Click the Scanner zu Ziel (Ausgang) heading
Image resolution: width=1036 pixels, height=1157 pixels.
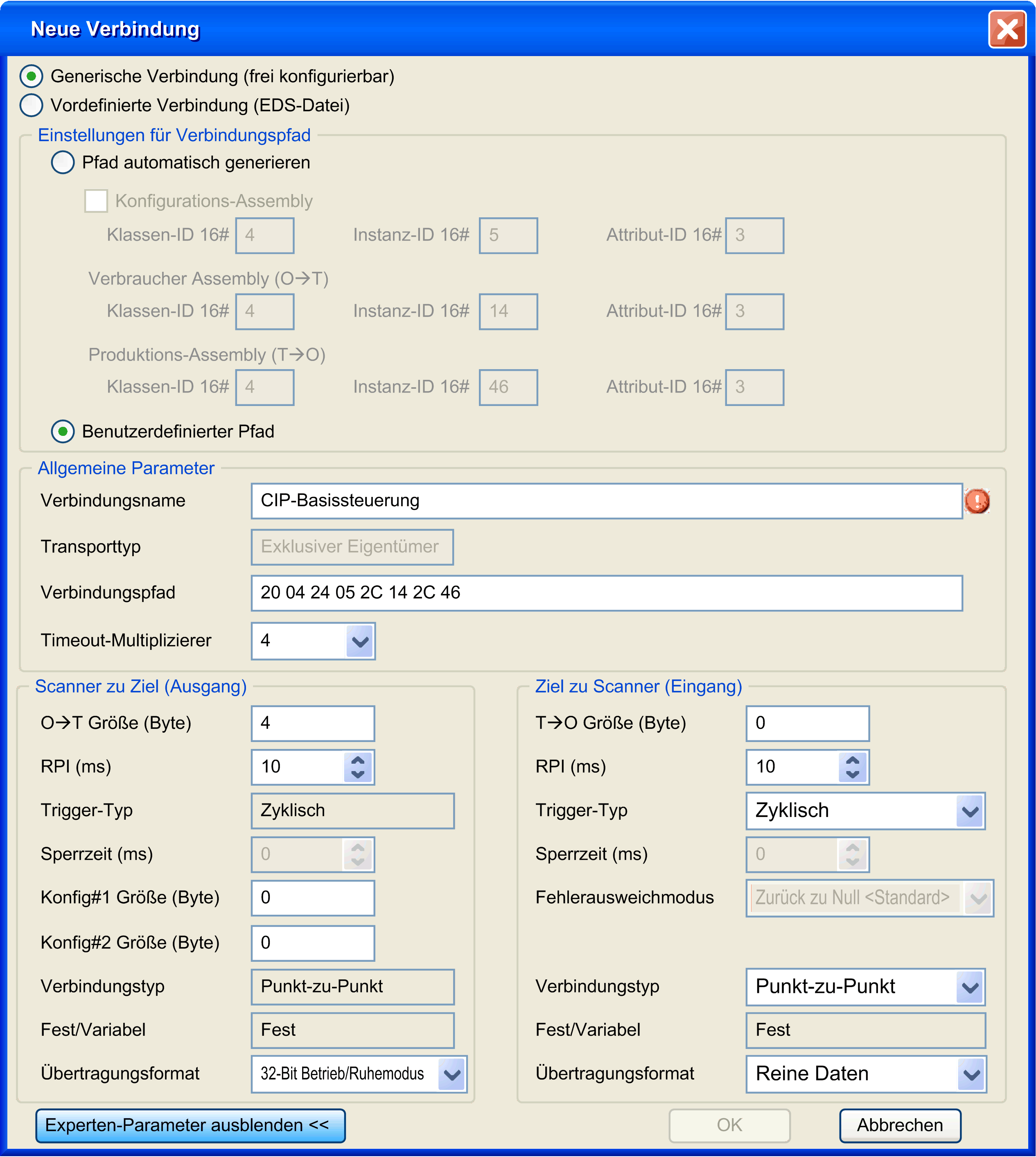click(140, 687)
